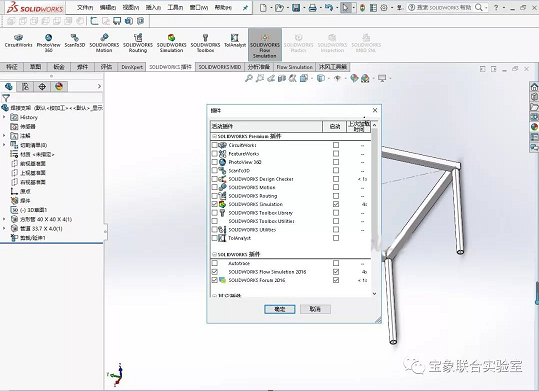Viewport: 539px width, 391px height.
Task: Open the TolAnalyst ribbon icon
Action: [x=235, y=41]
